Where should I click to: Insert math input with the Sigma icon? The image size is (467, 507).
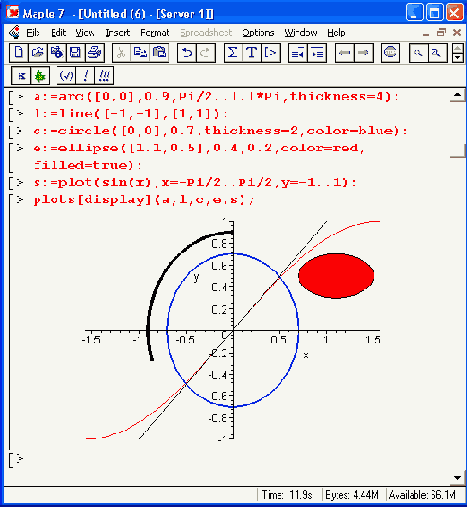click(x=233, y=53)
